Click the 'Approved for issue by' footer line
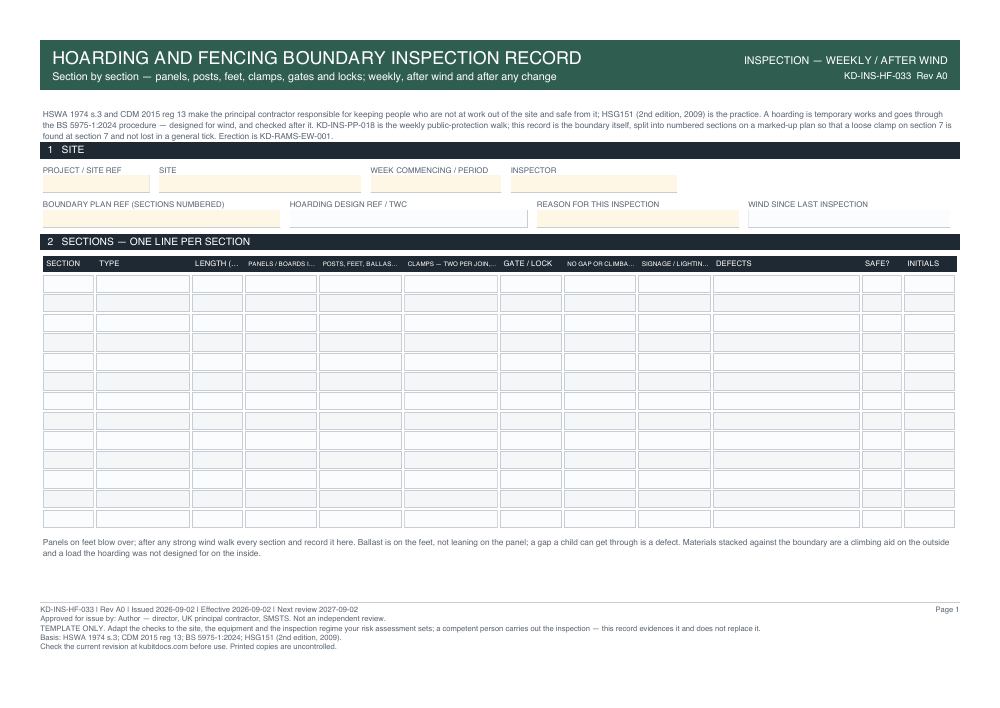Image resolution: width=1000 pixels, height=708 pixels. [x=213, y=619]
